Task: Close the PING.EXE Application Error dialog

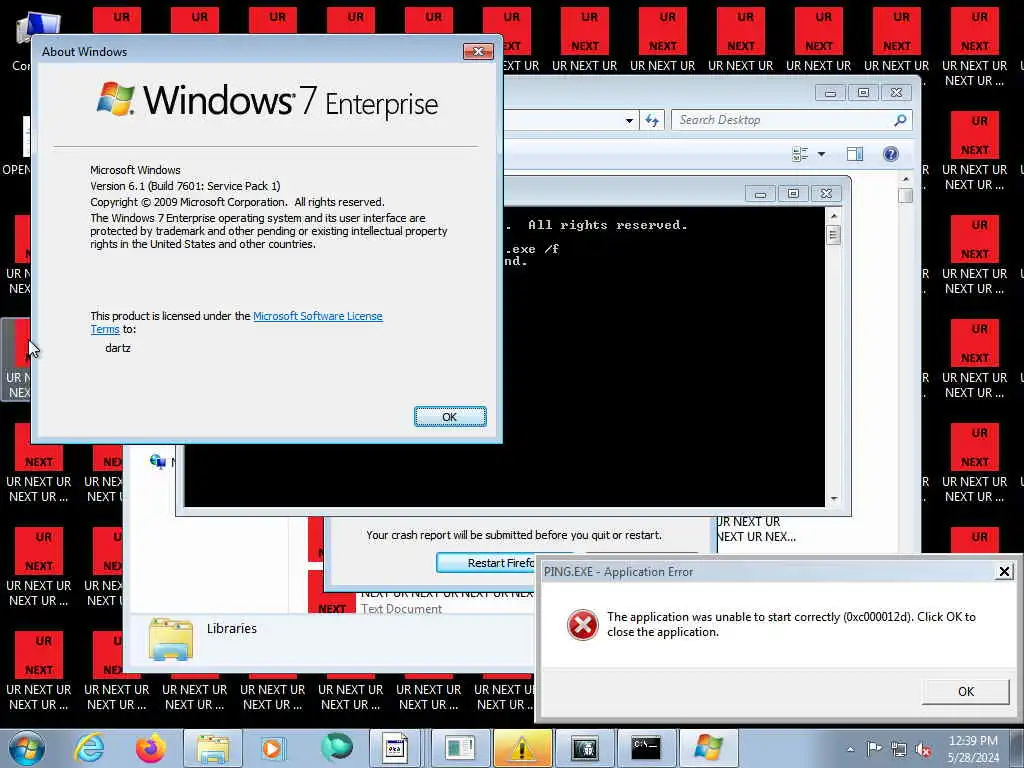Action: coord(1004,572)
